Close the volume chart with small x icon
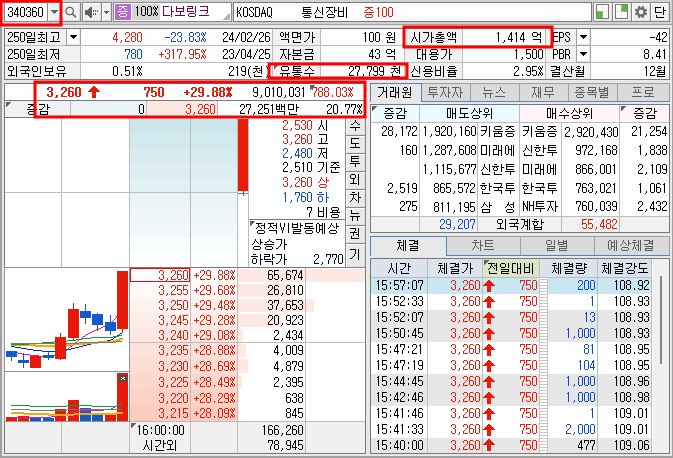Screen dimensions: 673x458 point(123,378)
